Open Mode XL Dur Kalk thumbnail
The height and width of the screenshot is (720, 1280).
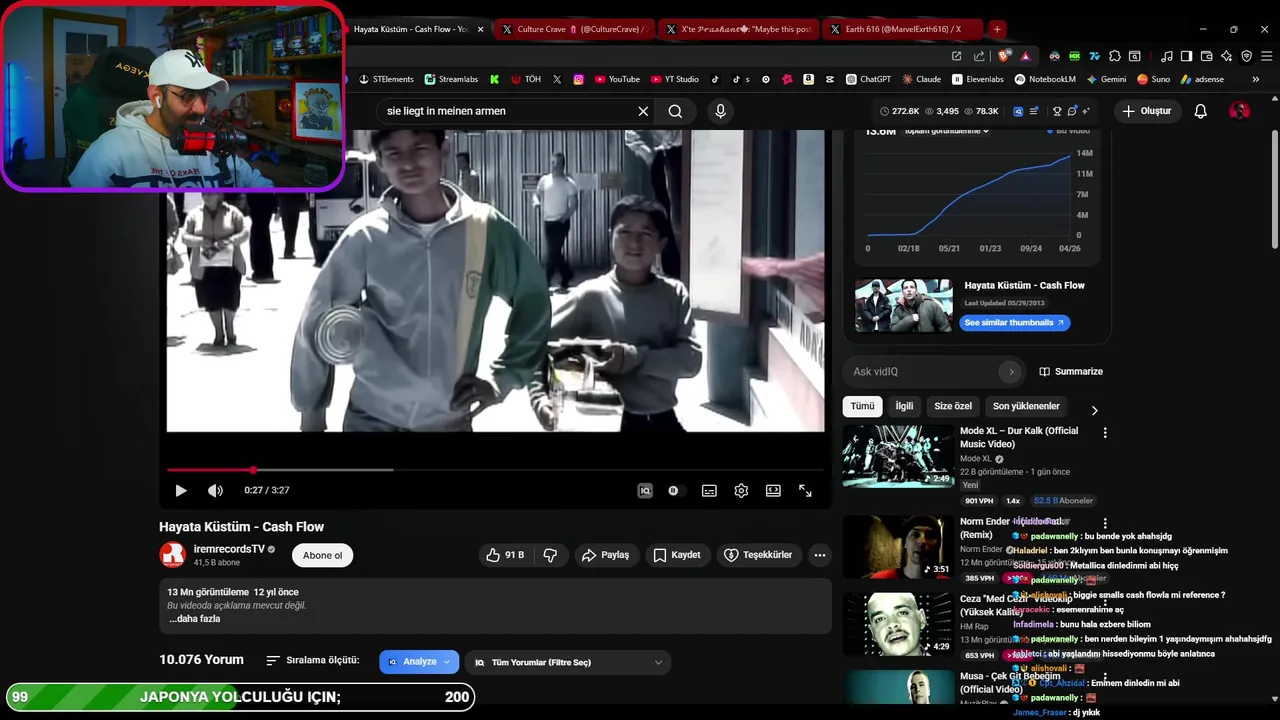(x=898, y=457)
